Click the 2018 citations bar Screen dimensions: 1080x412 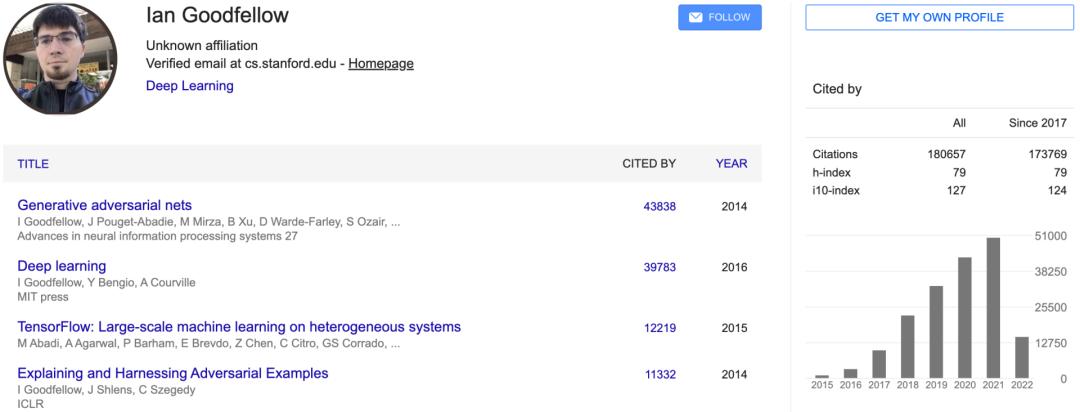pyautogui.click(x=908, y=347)
